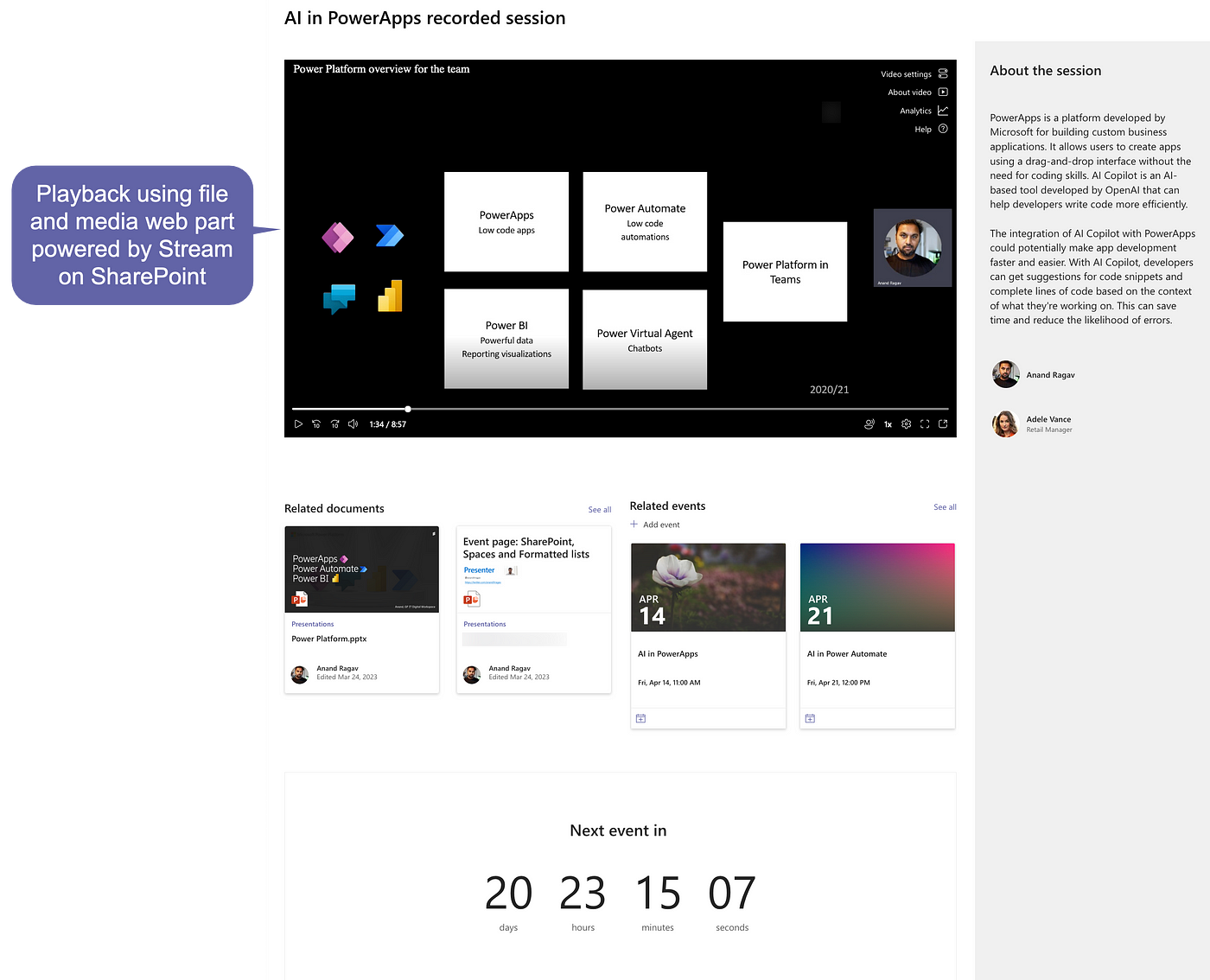The width and height of the screenshot is (1210, 980).
Task: Click 'Retail Manager' under Adele Vance
Action: coord(1049,430)
